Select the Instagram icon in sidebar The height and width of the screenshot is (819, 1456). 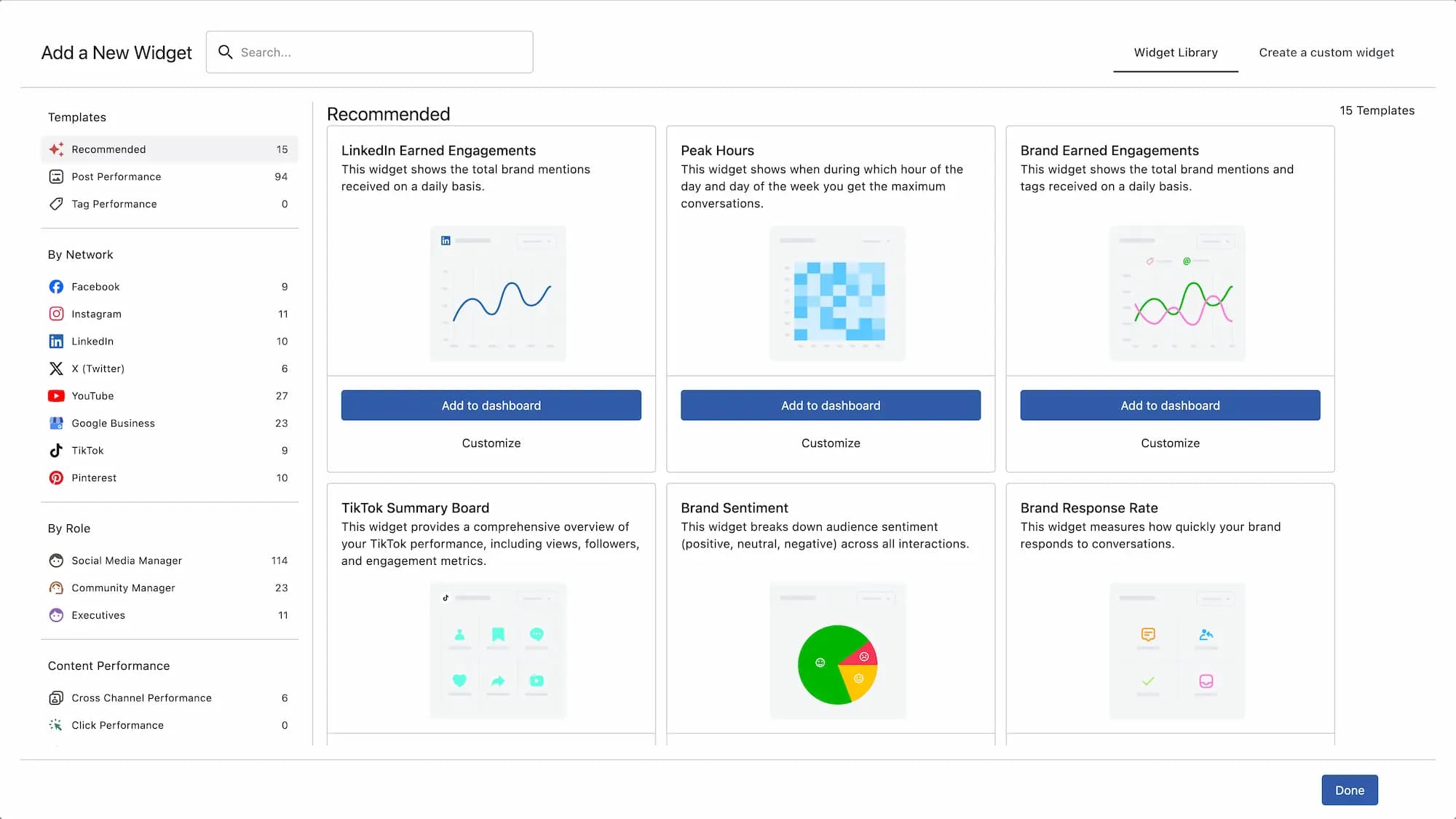point(56,314)
